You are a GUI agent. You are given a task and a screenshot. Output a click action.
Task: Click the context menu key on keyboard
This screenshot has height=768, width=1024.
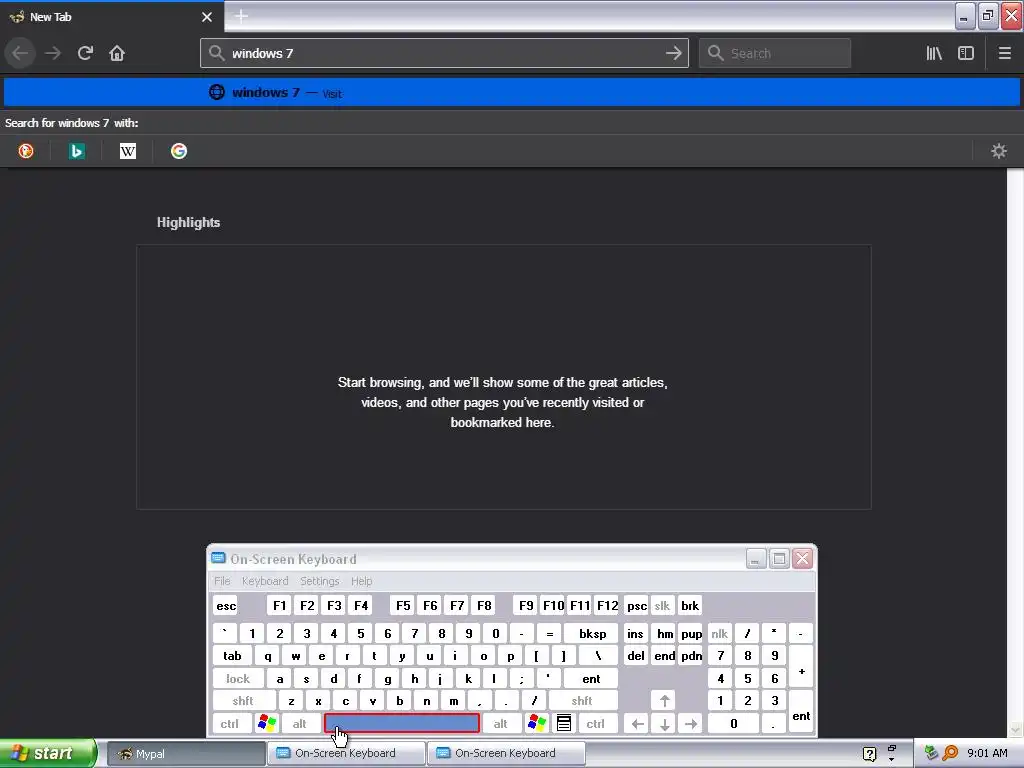pyautogui.click(x=564, y=723)
